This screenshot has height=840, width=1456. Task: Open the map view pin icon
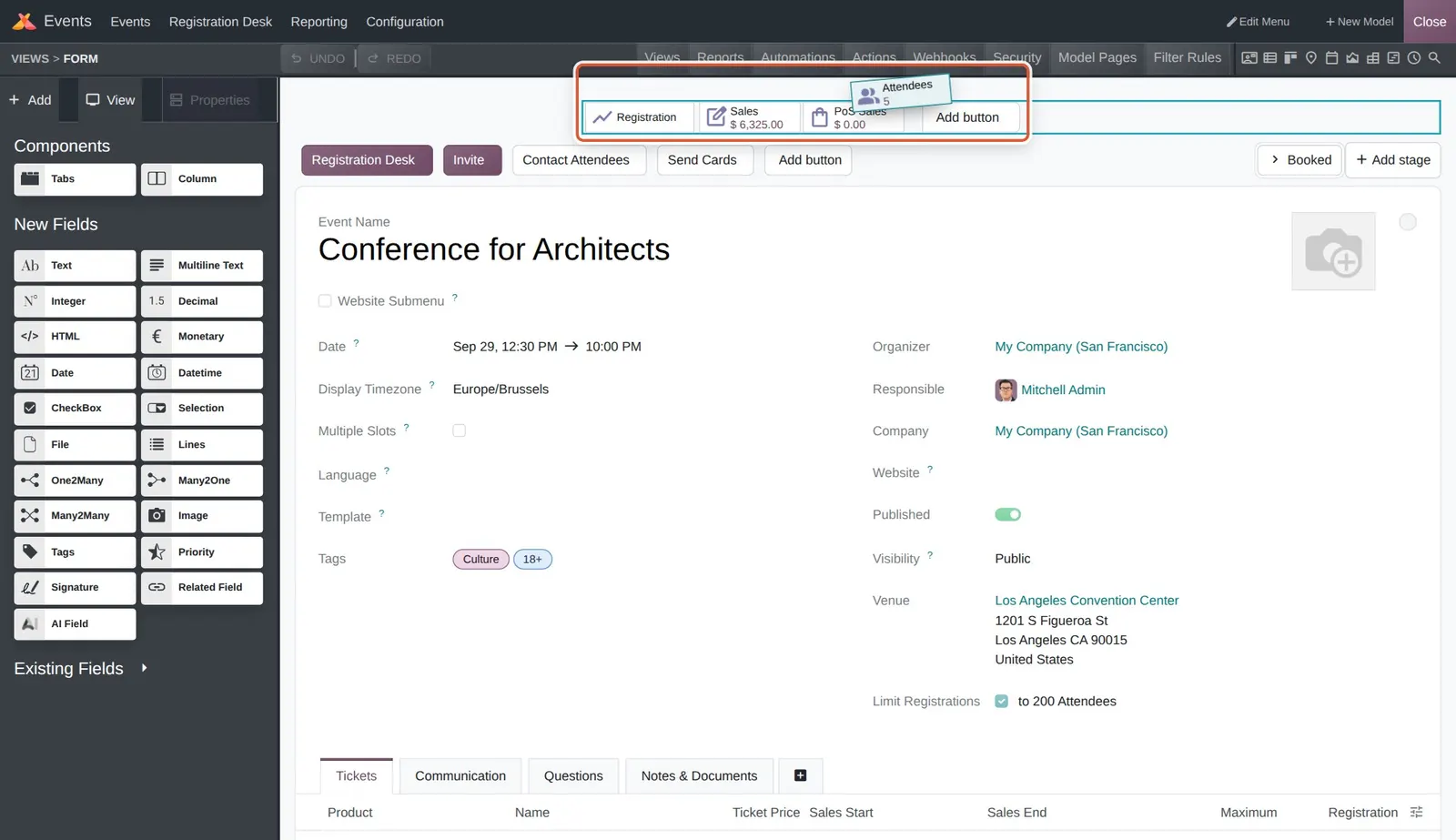[x=1311, y=57]
